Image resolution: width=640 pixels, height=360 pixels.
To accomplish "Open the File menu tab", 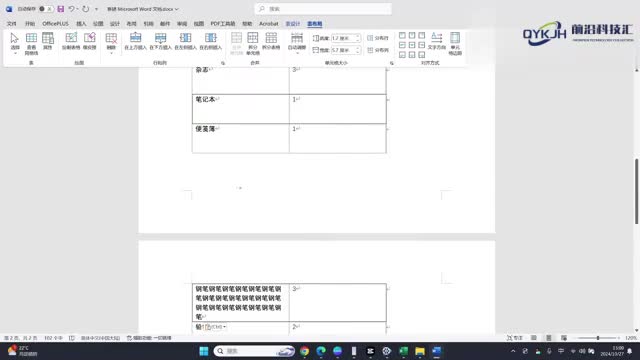I will [11, 24].
